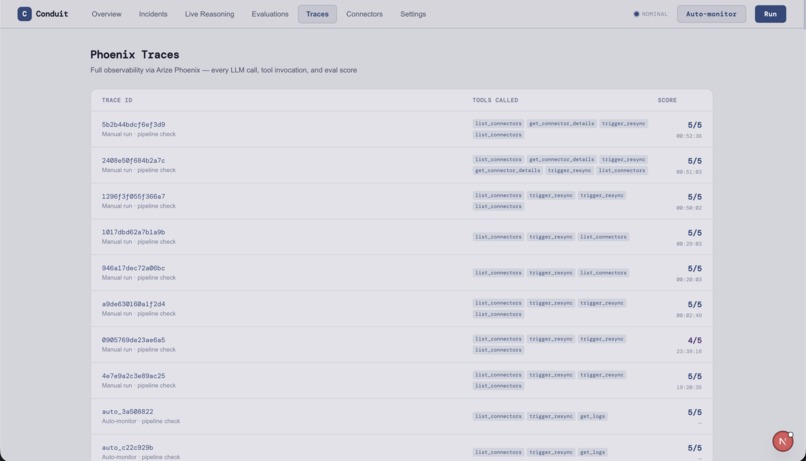Open trace auto_3a508822
The image size is (806, 461).
pos(127,412)
